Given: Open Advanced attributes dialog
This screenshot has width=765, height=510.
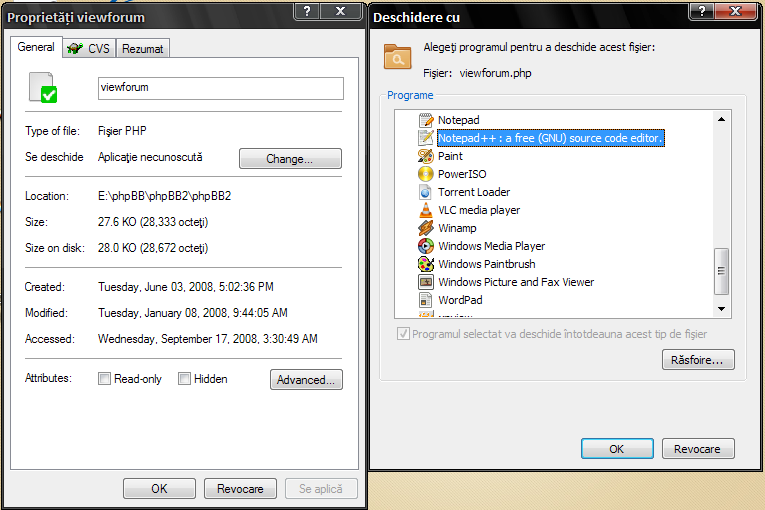Looking at the screenshot, I should (x=306, y=380).
